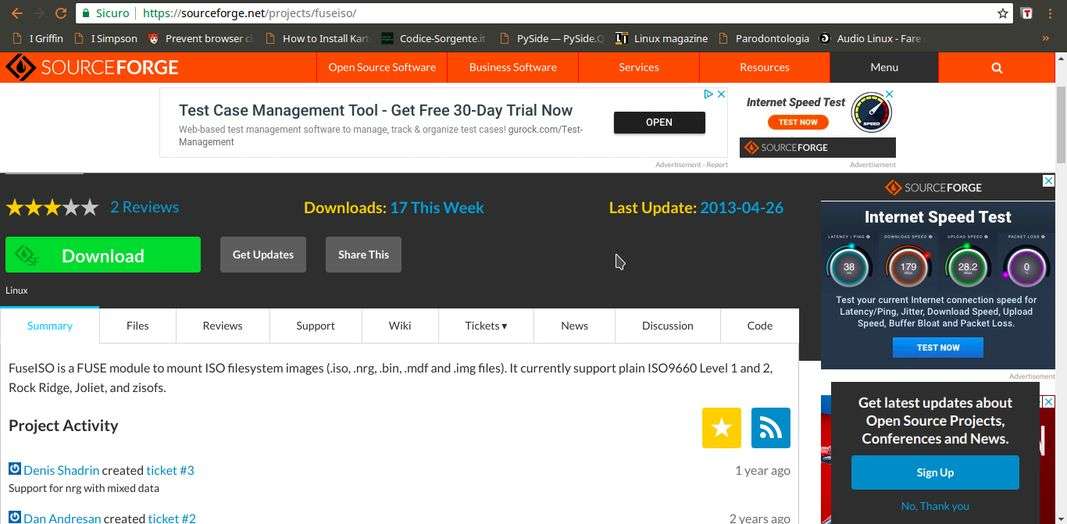Subscribe via the blue RSS feed icon

tap(771, 428)
